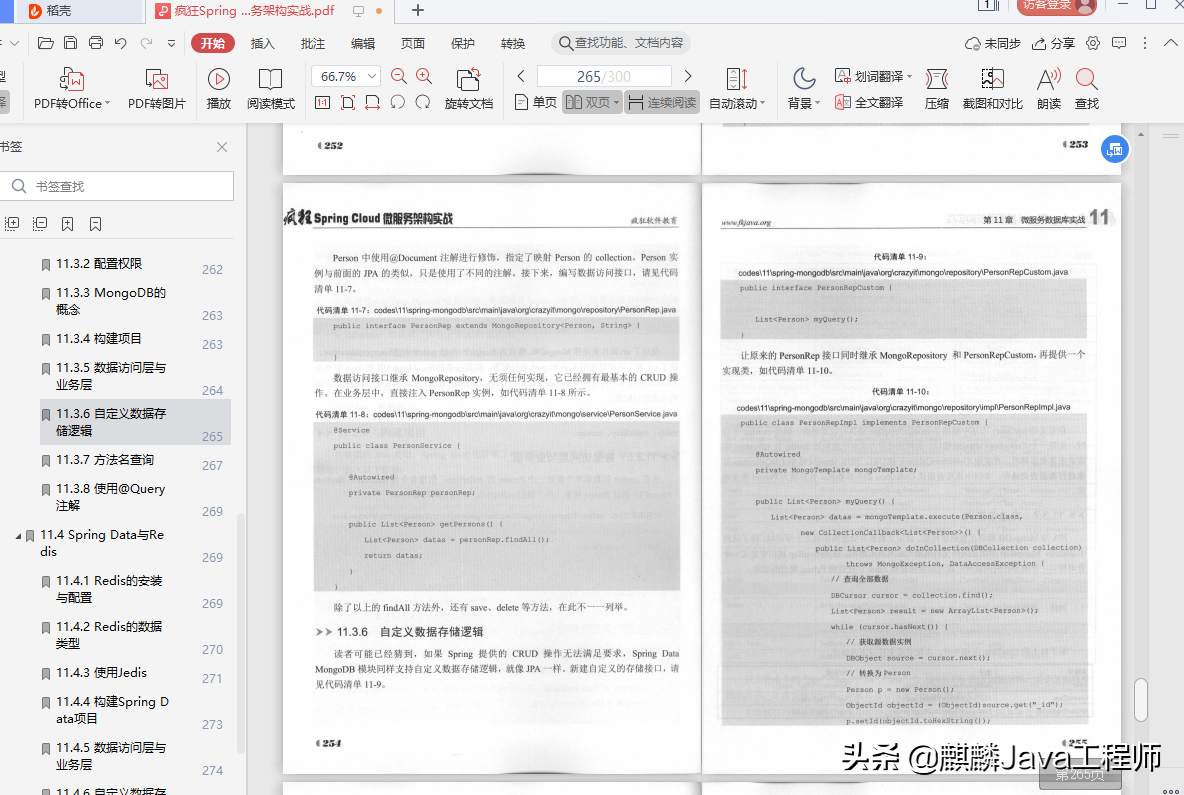Start 朗读 read aloud
The height and width of the screenshot is (795, 1184).
point(1049,88)
